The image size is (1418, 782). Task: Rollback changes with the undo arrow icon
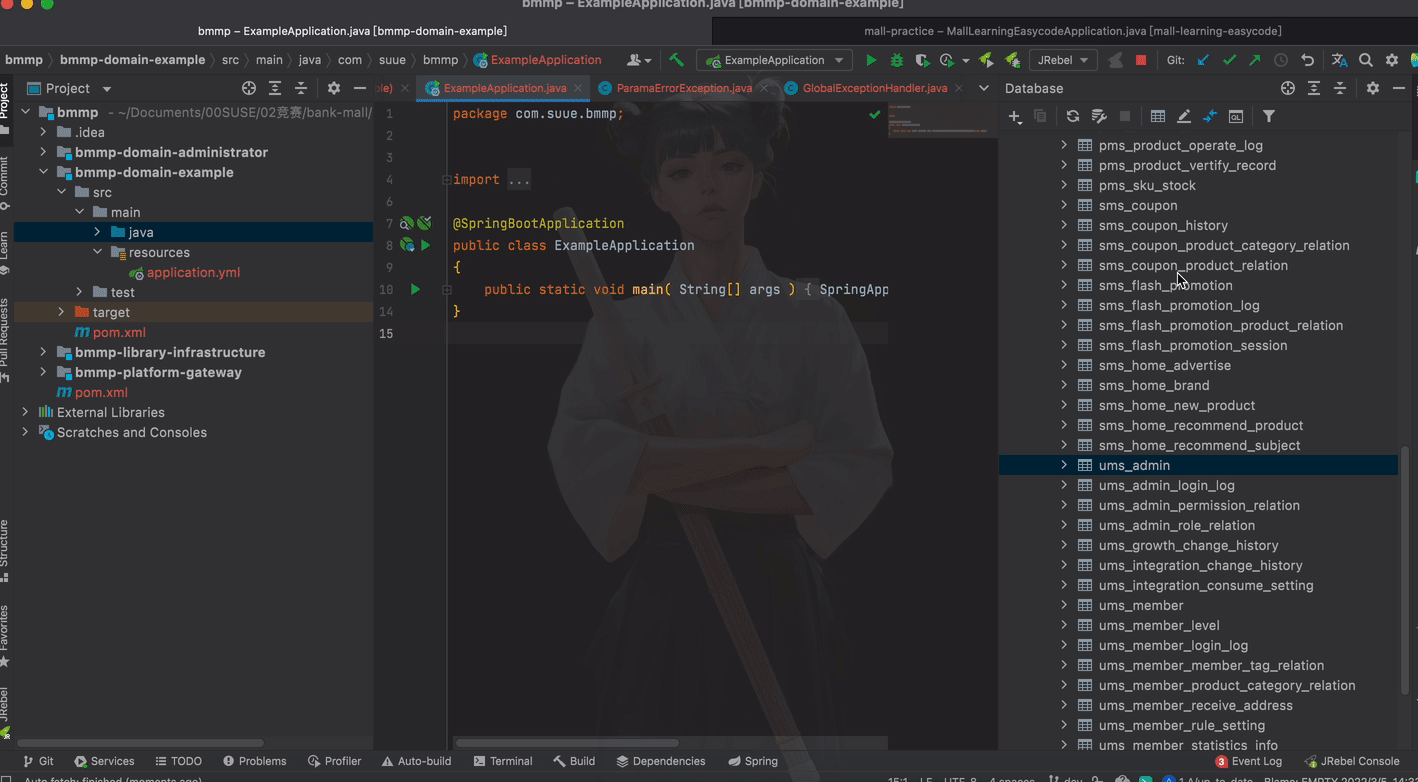click(1307, 60)
